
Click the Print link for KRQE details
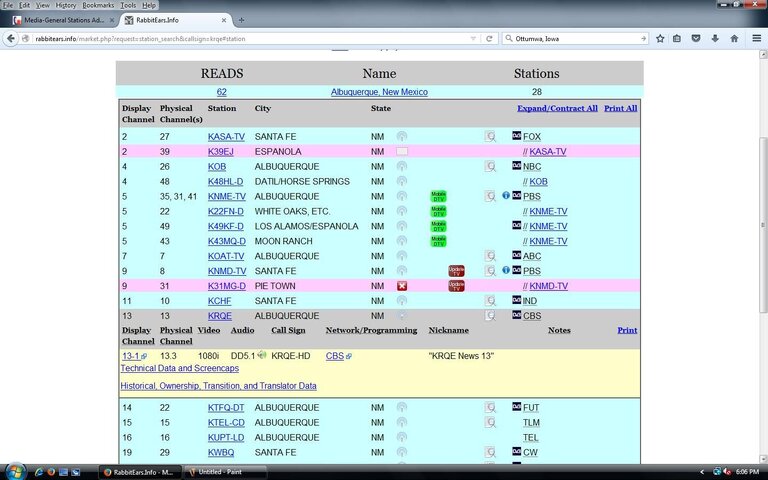627,330
